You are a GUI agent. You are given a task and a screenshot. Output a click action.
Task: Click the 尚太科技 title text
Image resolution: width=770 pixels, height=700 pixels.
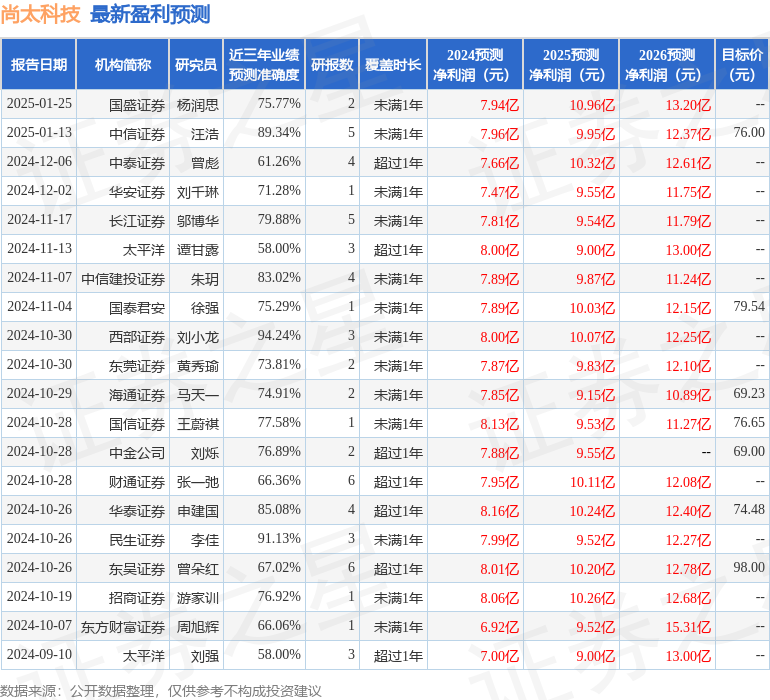click(40, 14)
